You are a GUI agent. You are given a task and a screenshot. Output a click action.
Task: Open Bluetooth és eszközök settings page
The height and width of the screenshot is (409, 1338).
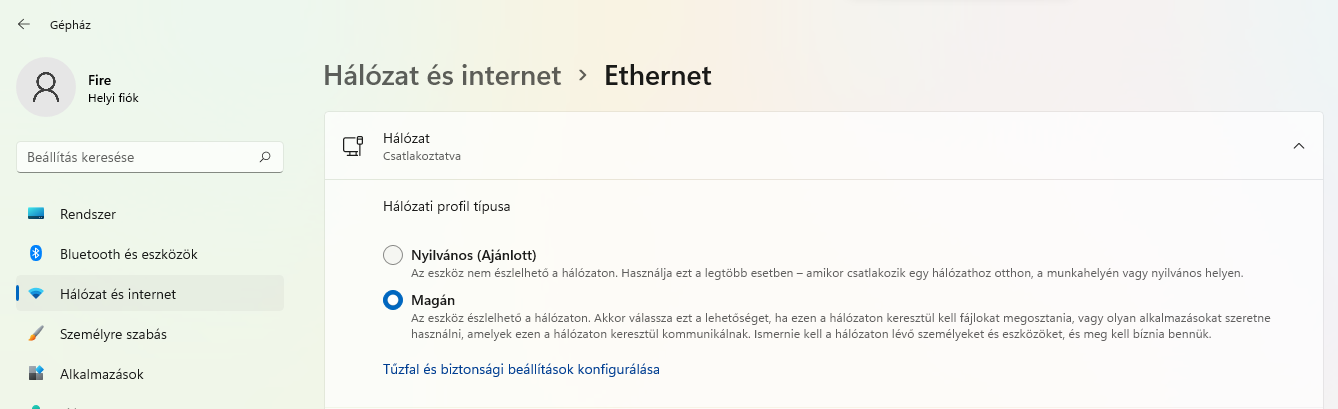(x=150, y=254)
